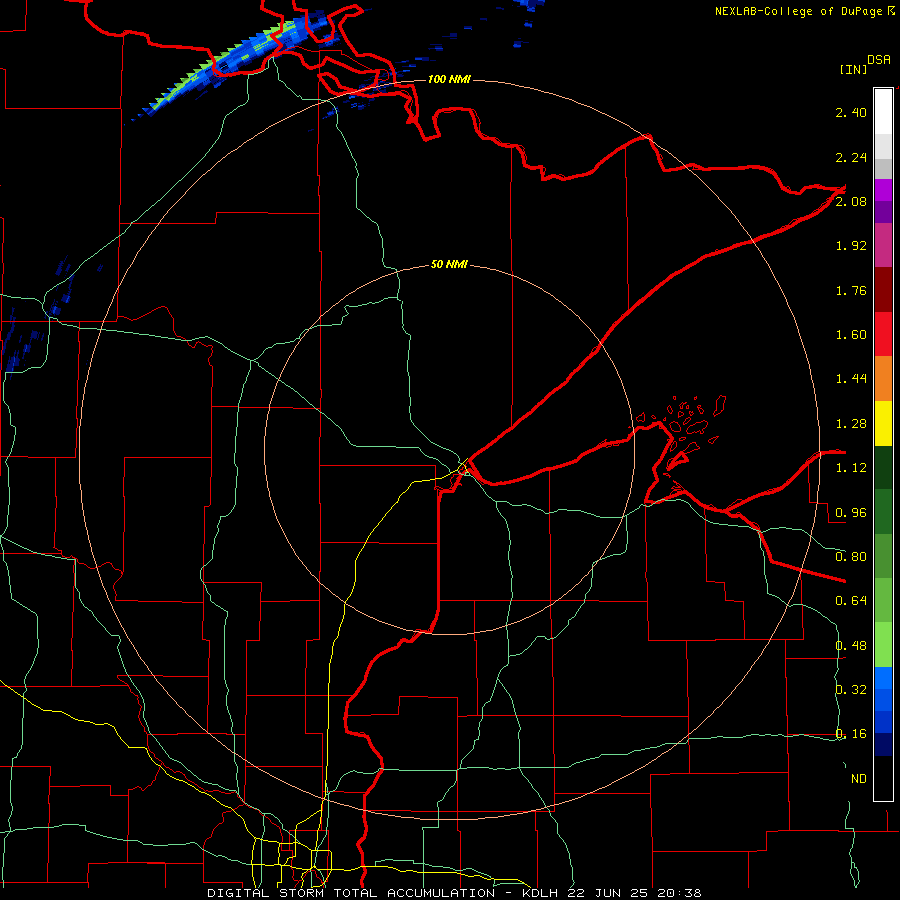Click the 1.76 legend value
This screenshot has width=900, height=900.
pyautogui.click(x=851, y=290)
